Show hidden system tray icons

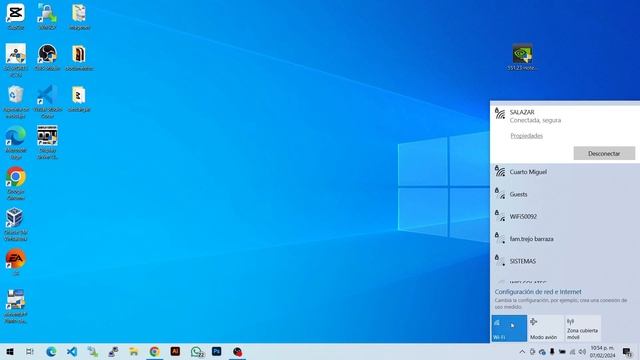[522, 352]
